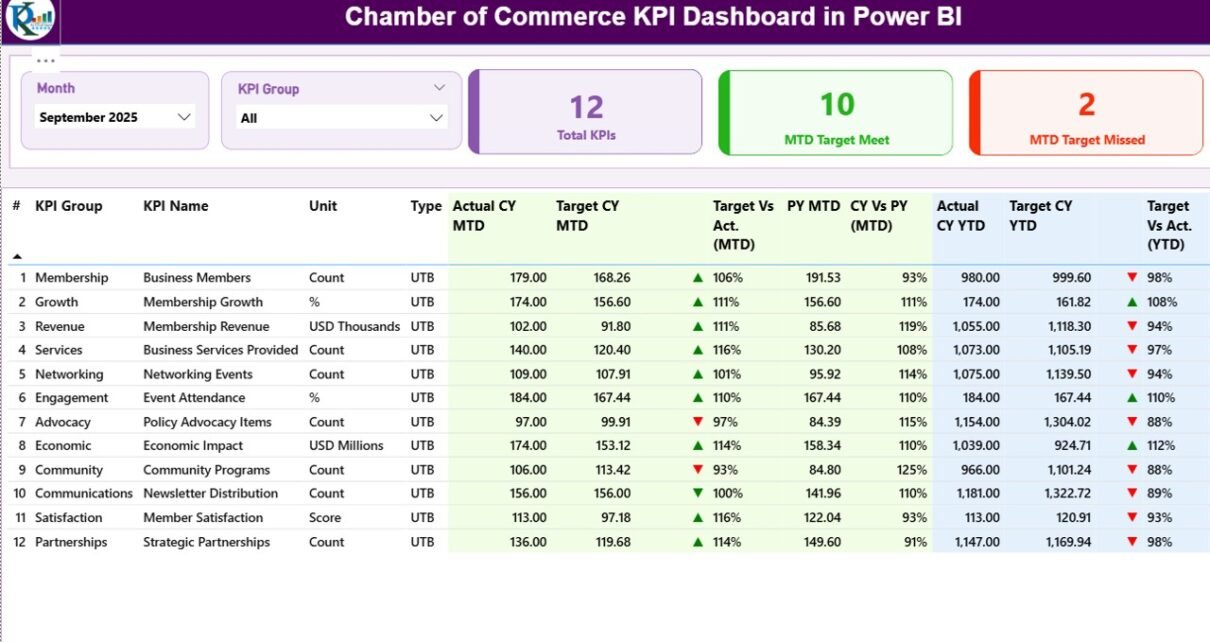Click the Actual CY MTD column header
The width and height of the screenshot is (1210, 642).
coord(484,215)
